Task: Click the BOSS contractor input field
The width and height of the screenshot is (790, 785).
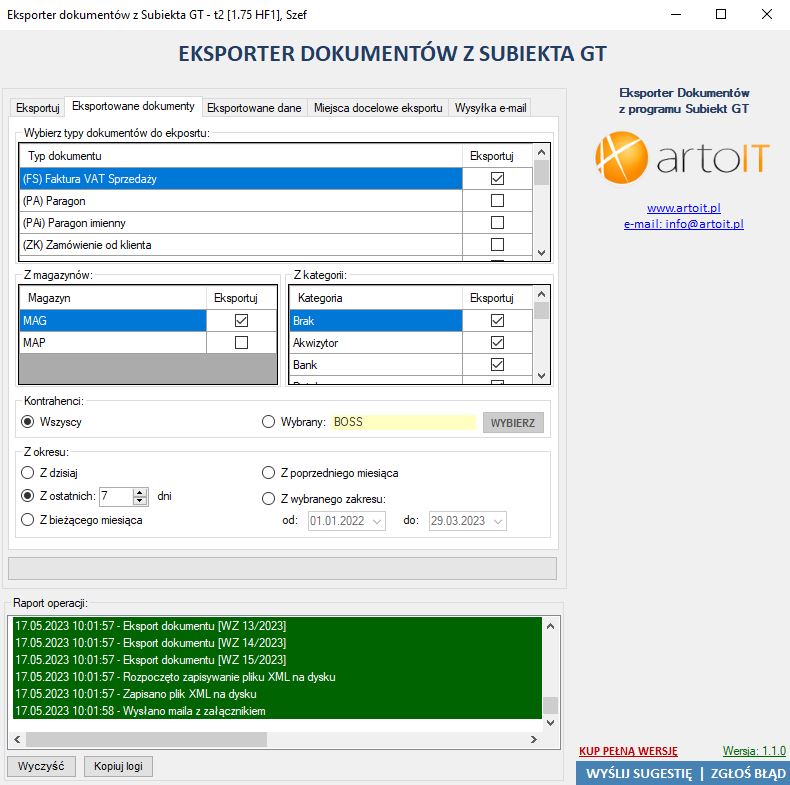Action: [403, 422]
